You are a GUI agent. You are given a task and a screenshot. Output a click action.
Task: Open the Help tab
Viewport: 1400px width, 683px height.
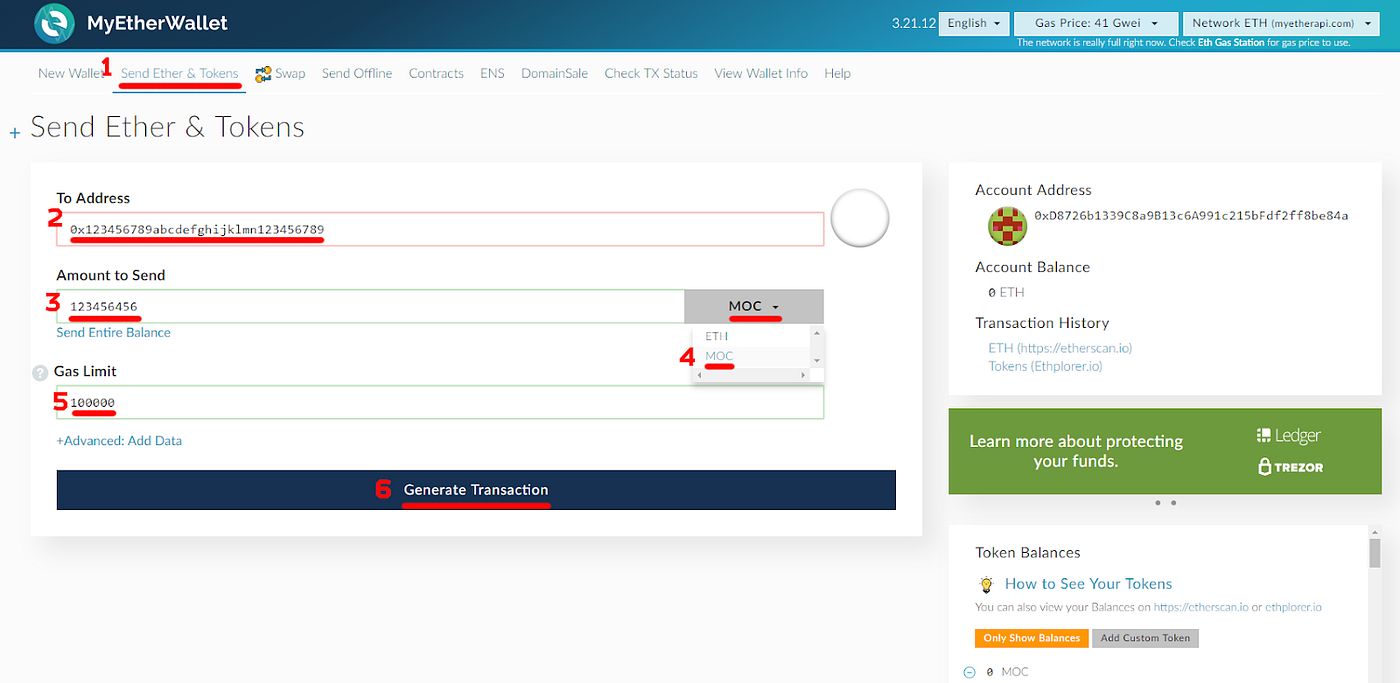click(x=837, y=73)
